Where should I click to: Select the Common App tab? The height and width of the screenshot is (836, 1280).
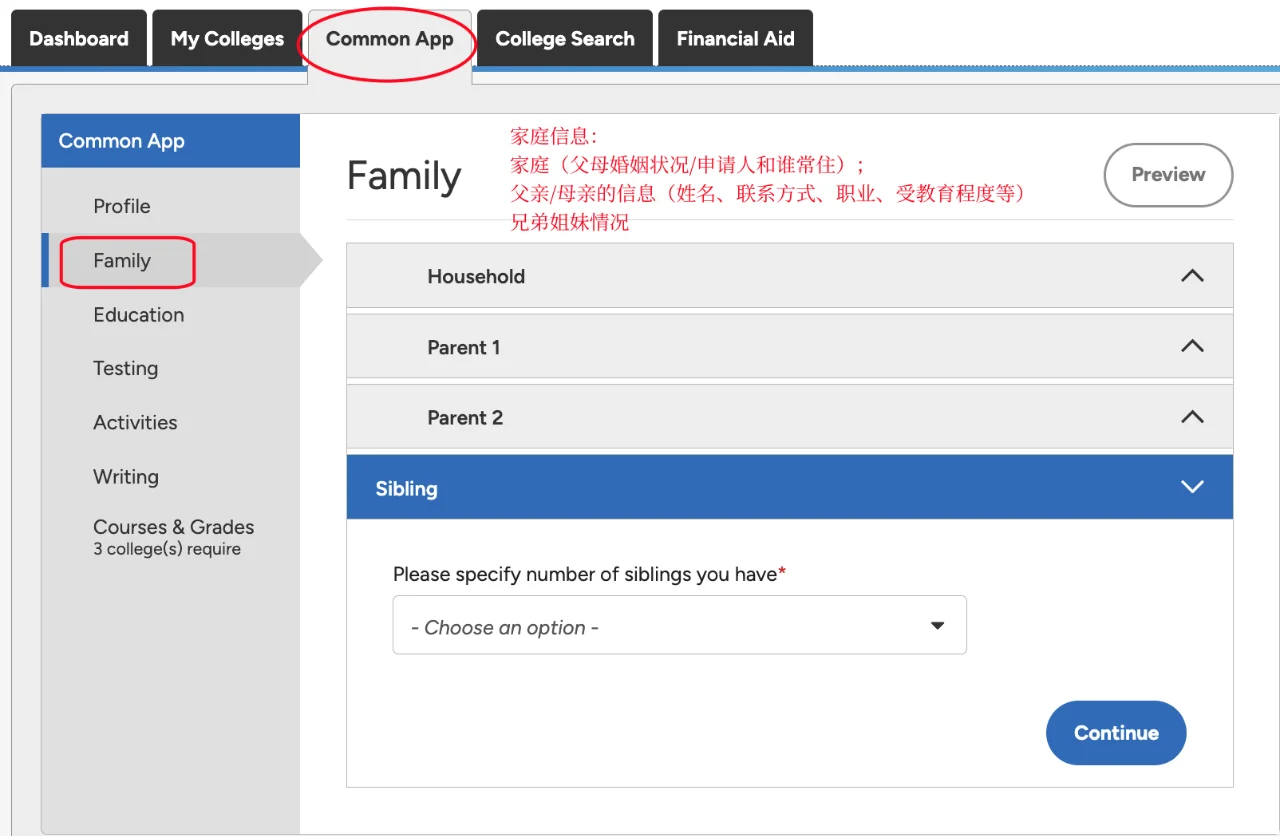coord(389,38)
